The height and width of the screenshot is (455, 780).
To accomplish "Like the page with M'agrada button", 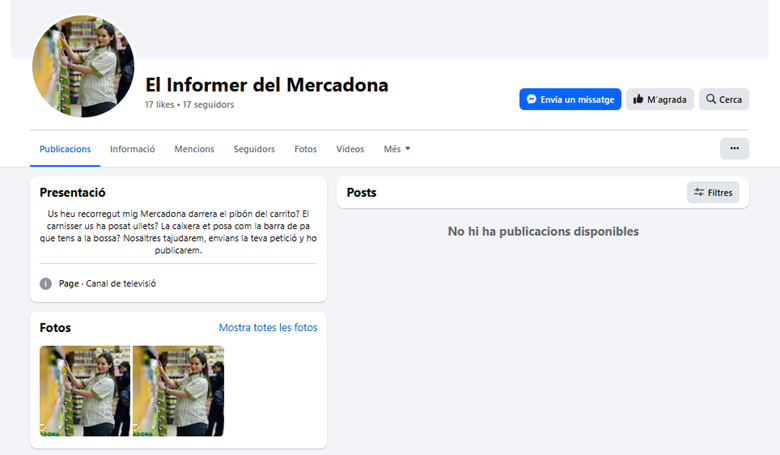I will click(x=660, y=99).
